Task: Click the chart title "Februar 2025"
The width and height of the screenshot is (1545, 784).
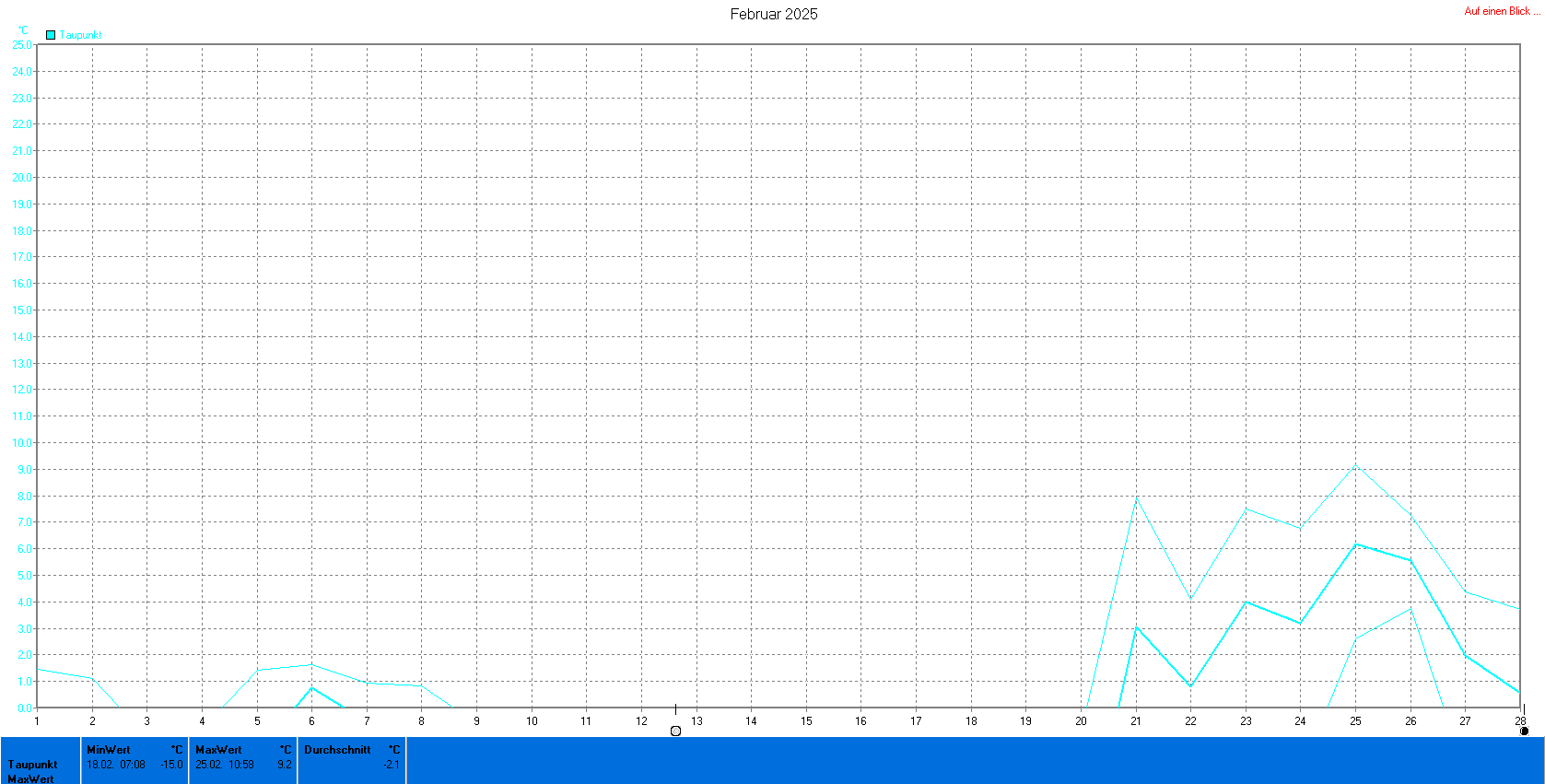Action: (774, 14)
